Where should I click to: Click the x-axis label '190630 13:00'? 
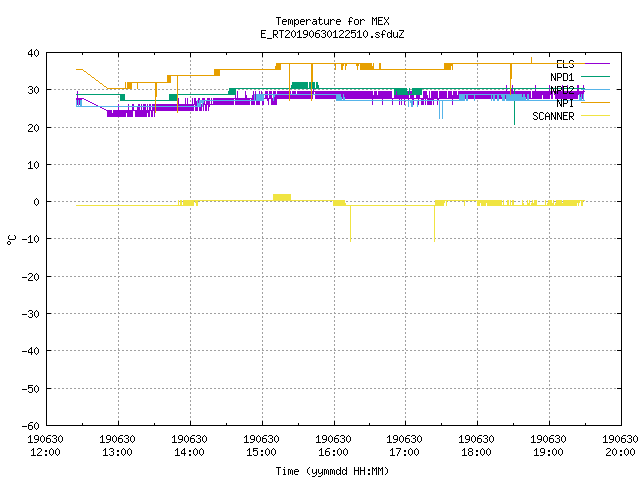tap(117, 446)
